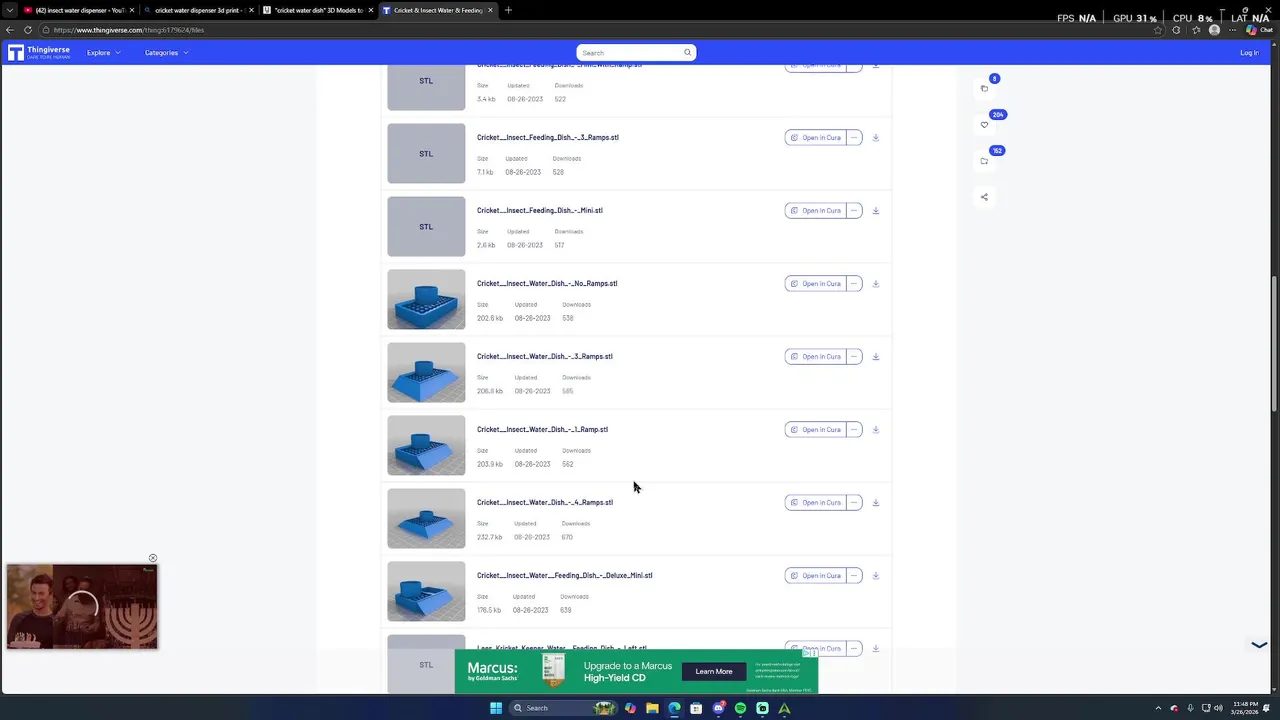The width and height of the screenshot is (1280, 720).
Task: Expand the Categories menu
Action: point(166,53)
